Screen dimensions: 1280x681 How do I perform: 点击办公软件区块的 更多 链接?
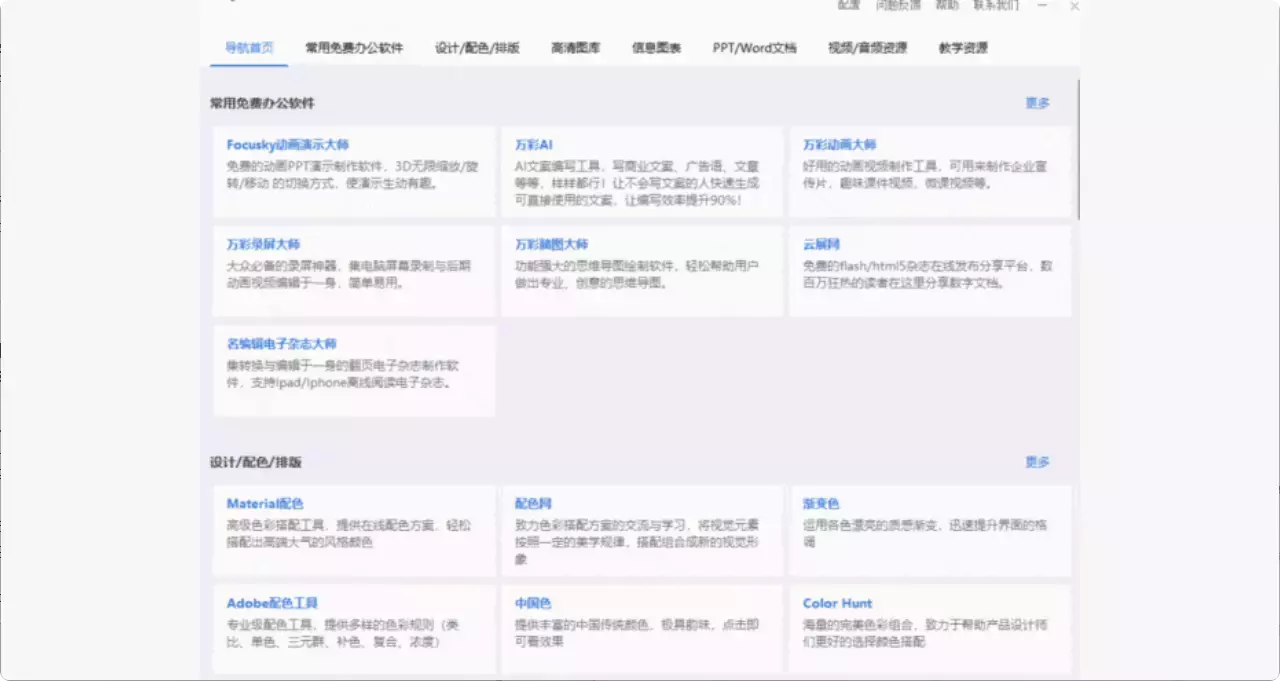[1037, 101]
